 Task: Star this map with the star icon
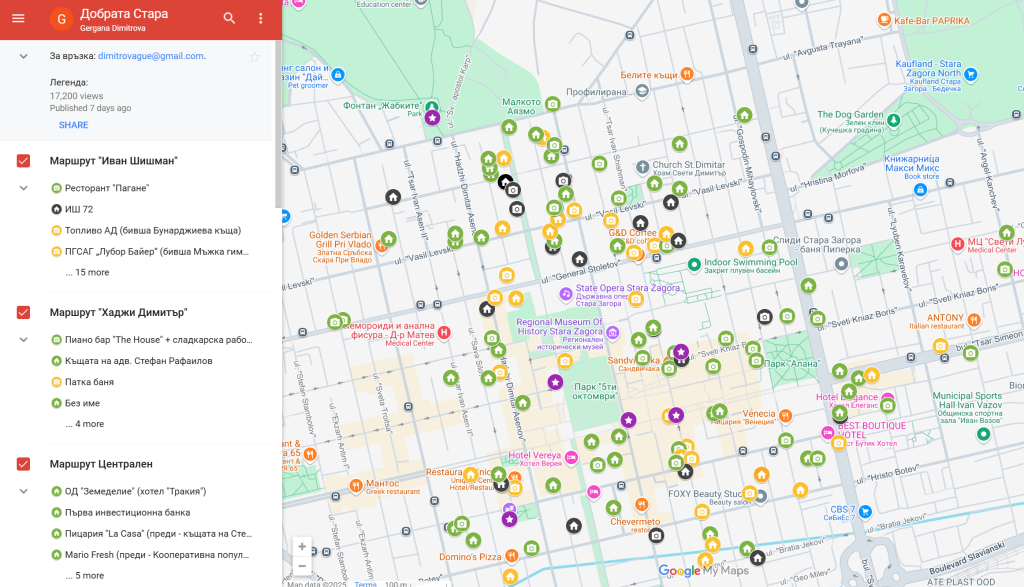coord(254,57)
